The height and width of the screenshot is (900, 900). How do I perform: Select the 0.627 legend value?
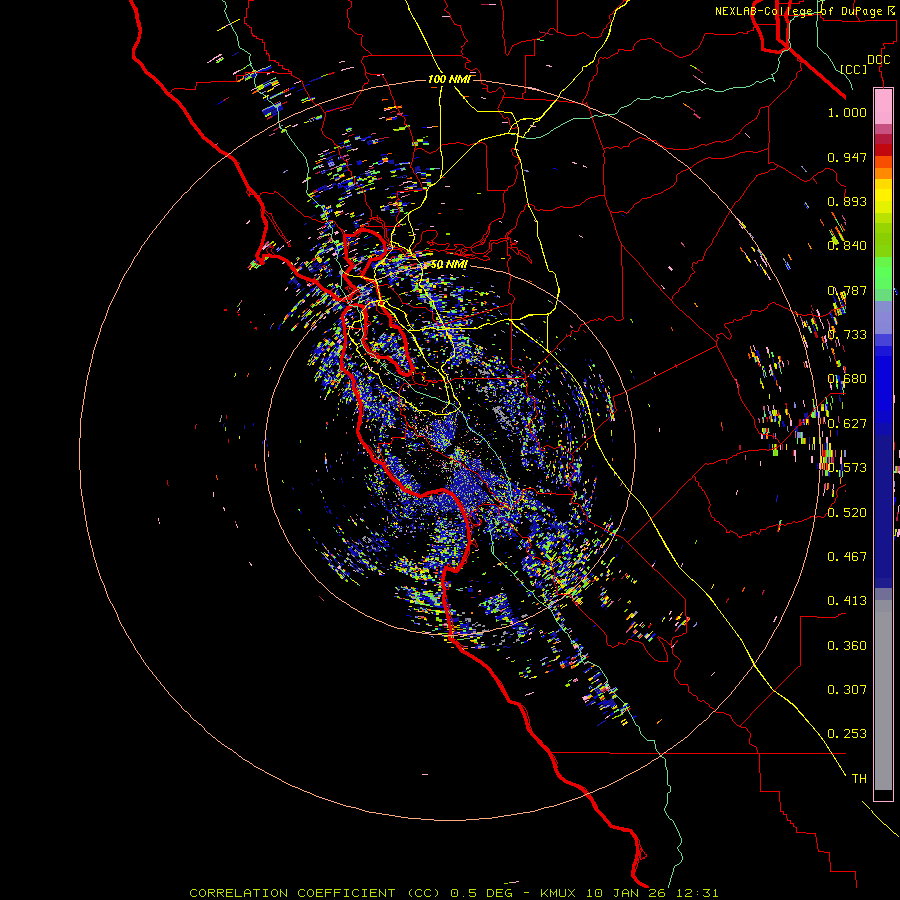click(847, 424)
